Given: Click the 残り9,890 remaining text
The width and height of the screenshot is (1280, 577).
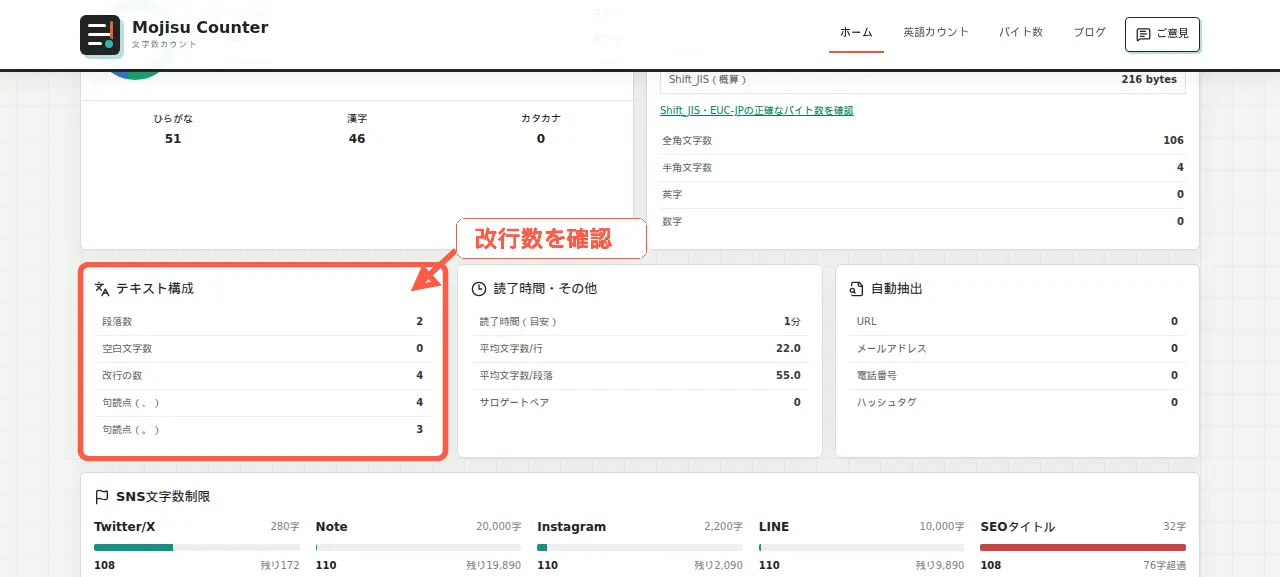Looking at the screenshot, I should (940, 566).
